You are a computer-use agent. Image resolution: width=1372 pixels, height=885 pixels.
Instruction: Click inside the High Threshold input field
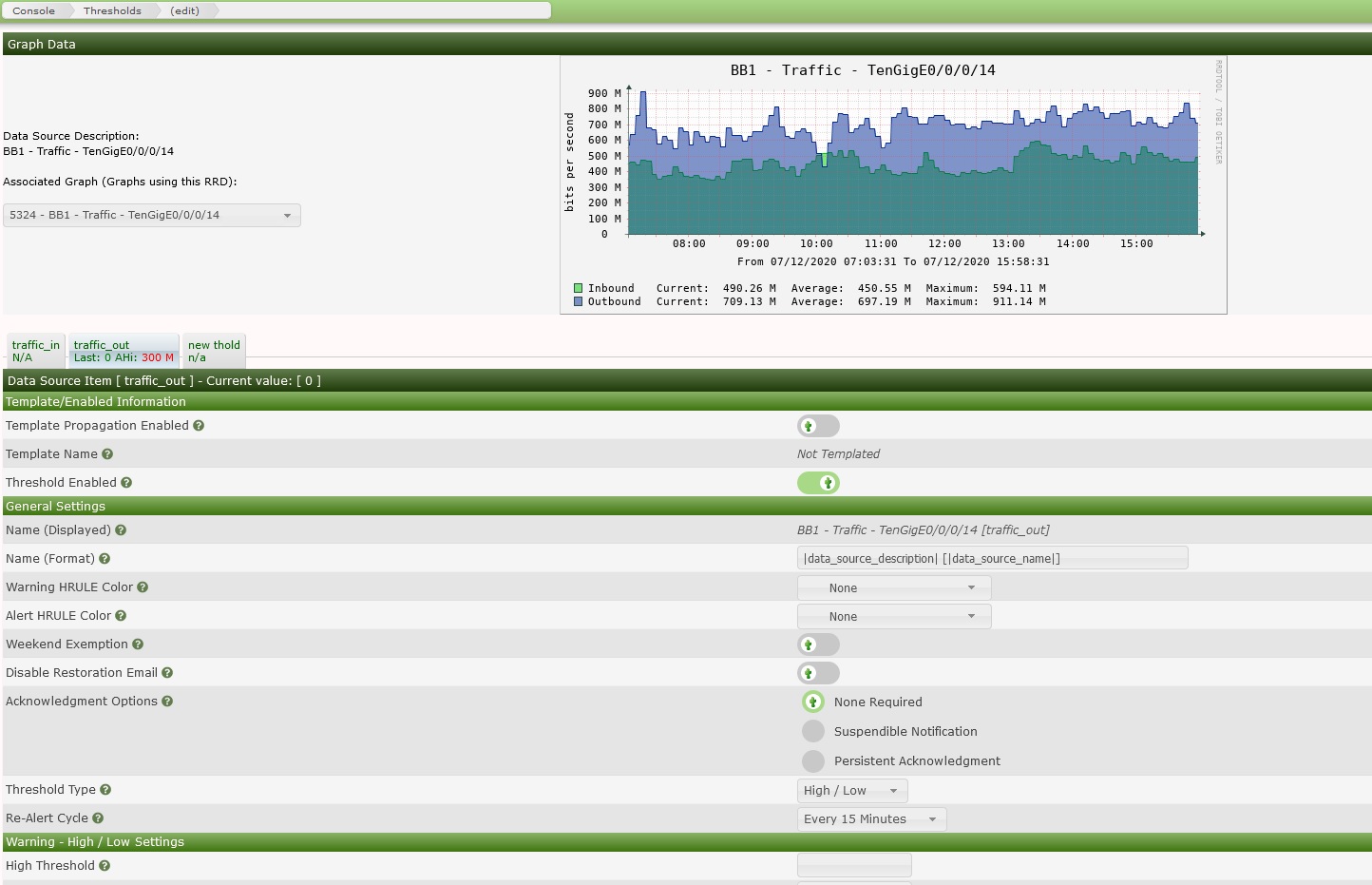click(x=853, y=865)
